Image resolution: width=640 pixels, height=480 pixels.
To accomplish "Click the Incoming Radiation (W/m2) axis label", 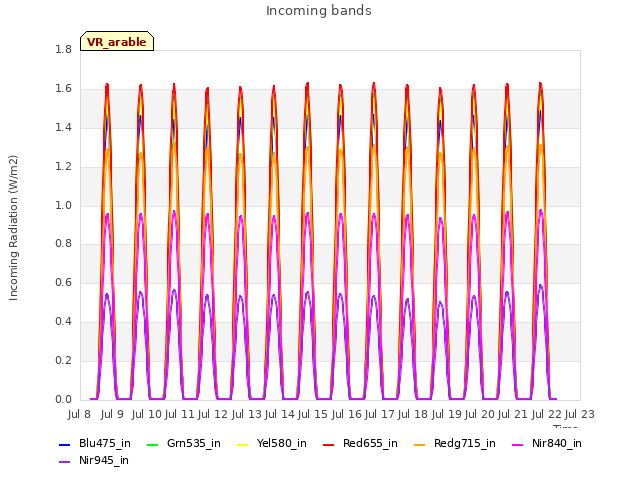I will pos(13,228).
